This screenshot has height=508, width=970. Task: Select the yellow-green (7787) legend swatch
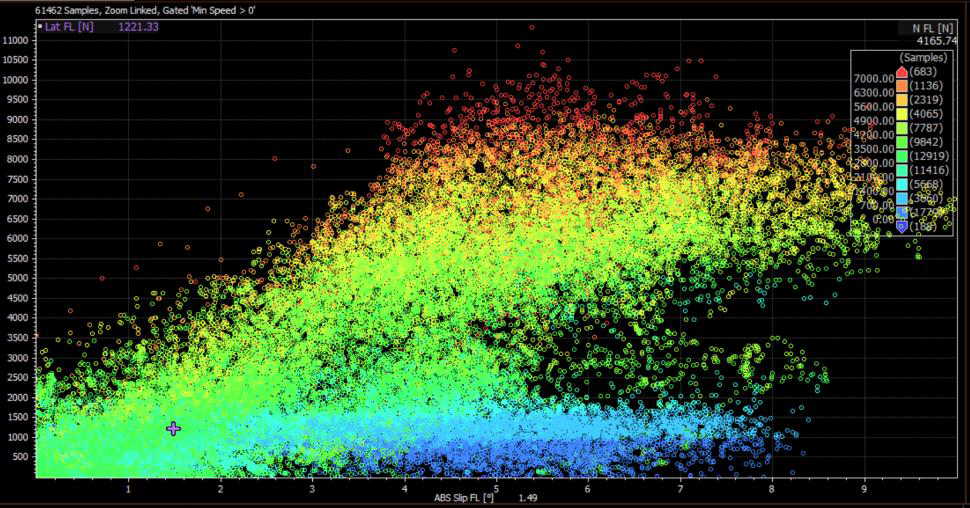(x=902, y=128)
